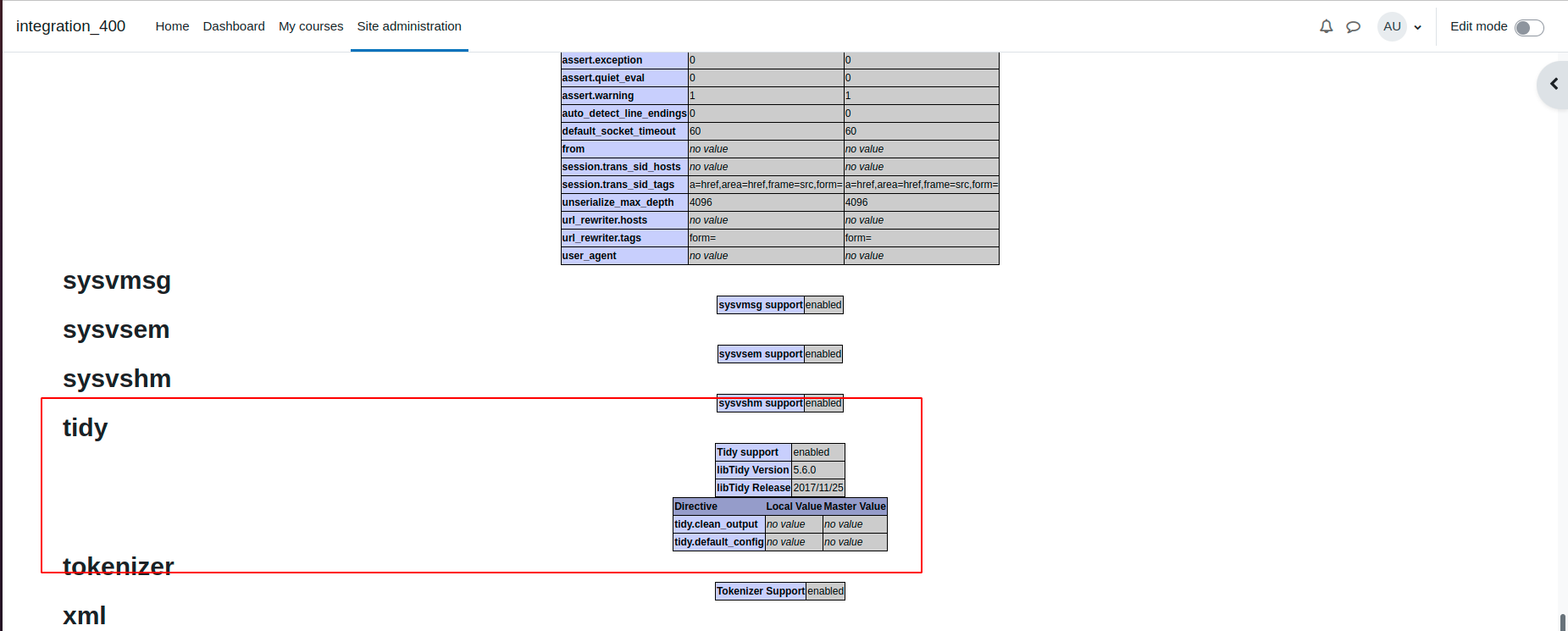Click the local value 60 for default_socket_timeout
This screenshot has width=1568, height=631.
click(766, 131)
